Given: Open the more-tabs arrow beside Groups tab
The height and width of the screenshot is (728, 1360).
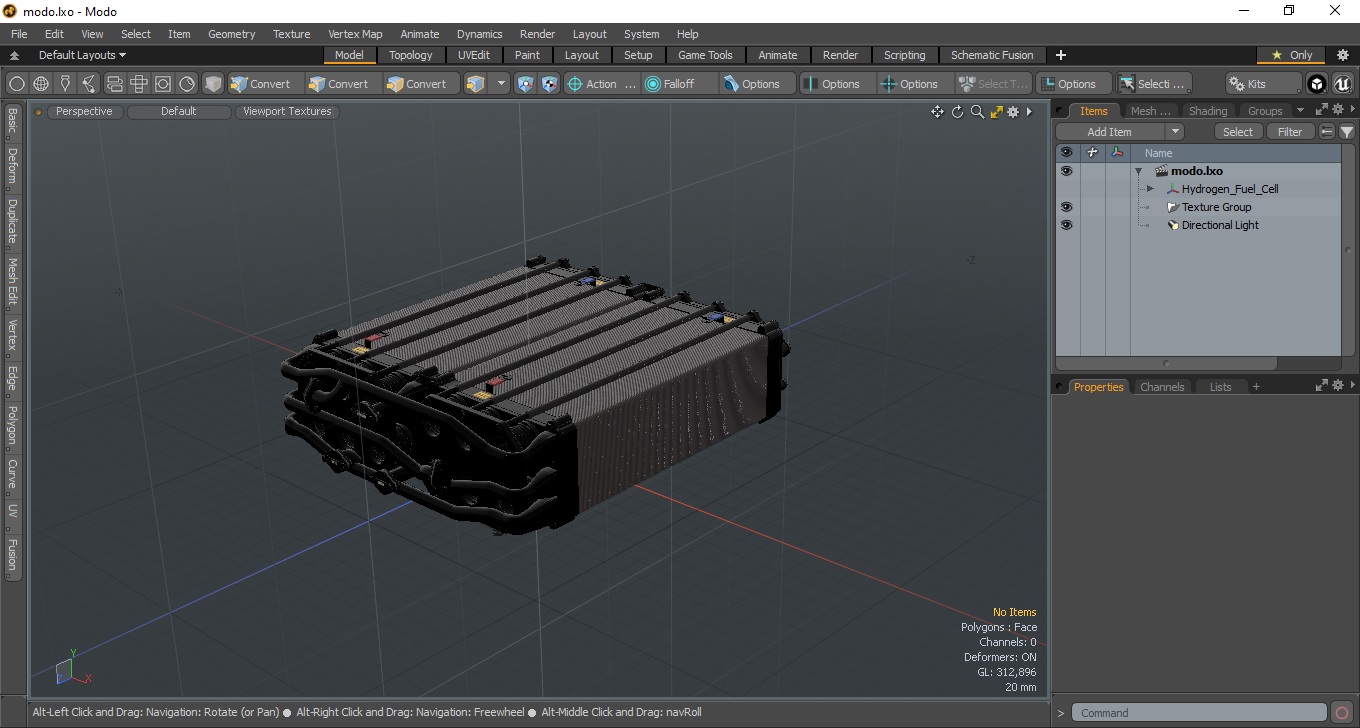Looking at the screenshot, I should coord(1300,111).
